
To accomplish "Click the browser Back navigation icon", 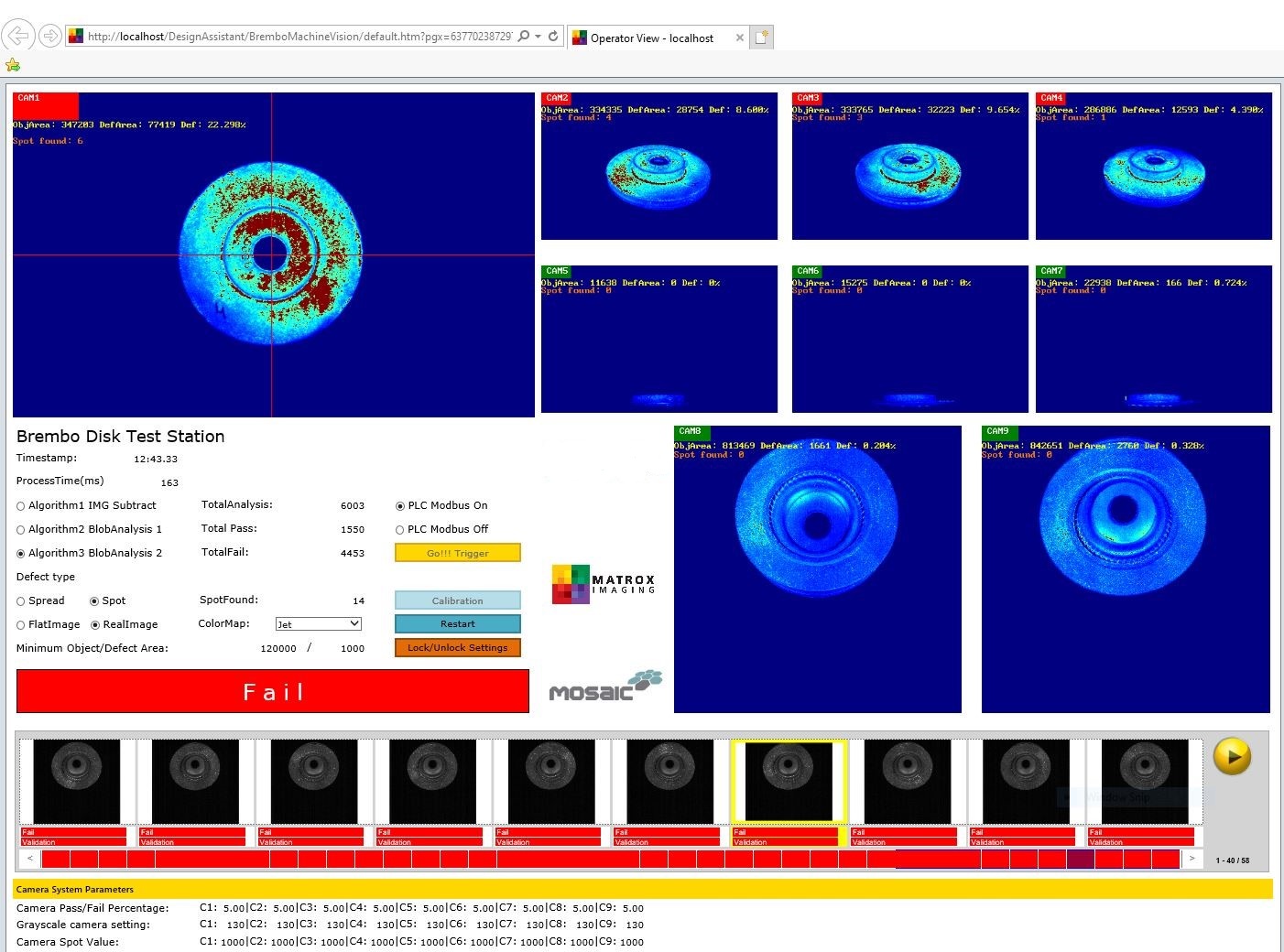I will pyautogui.click(x=18, y=36).
